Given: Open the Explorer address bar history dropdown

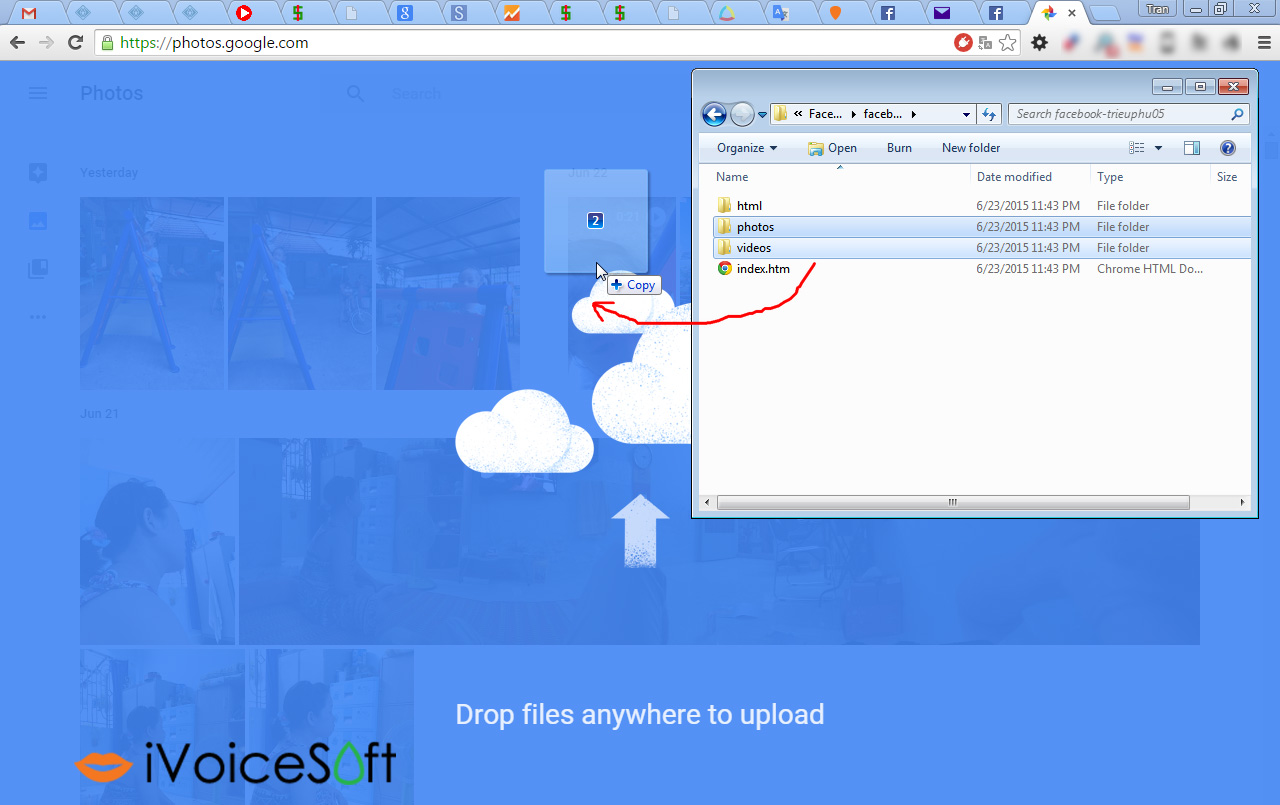Looking at the screenshot, I should coord(966,114).
